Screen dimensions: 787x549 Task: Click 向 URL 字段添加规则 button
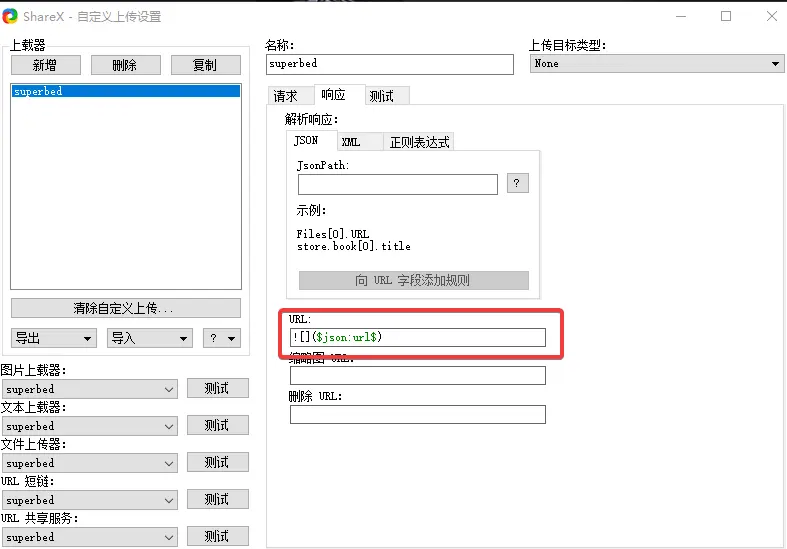414,281
